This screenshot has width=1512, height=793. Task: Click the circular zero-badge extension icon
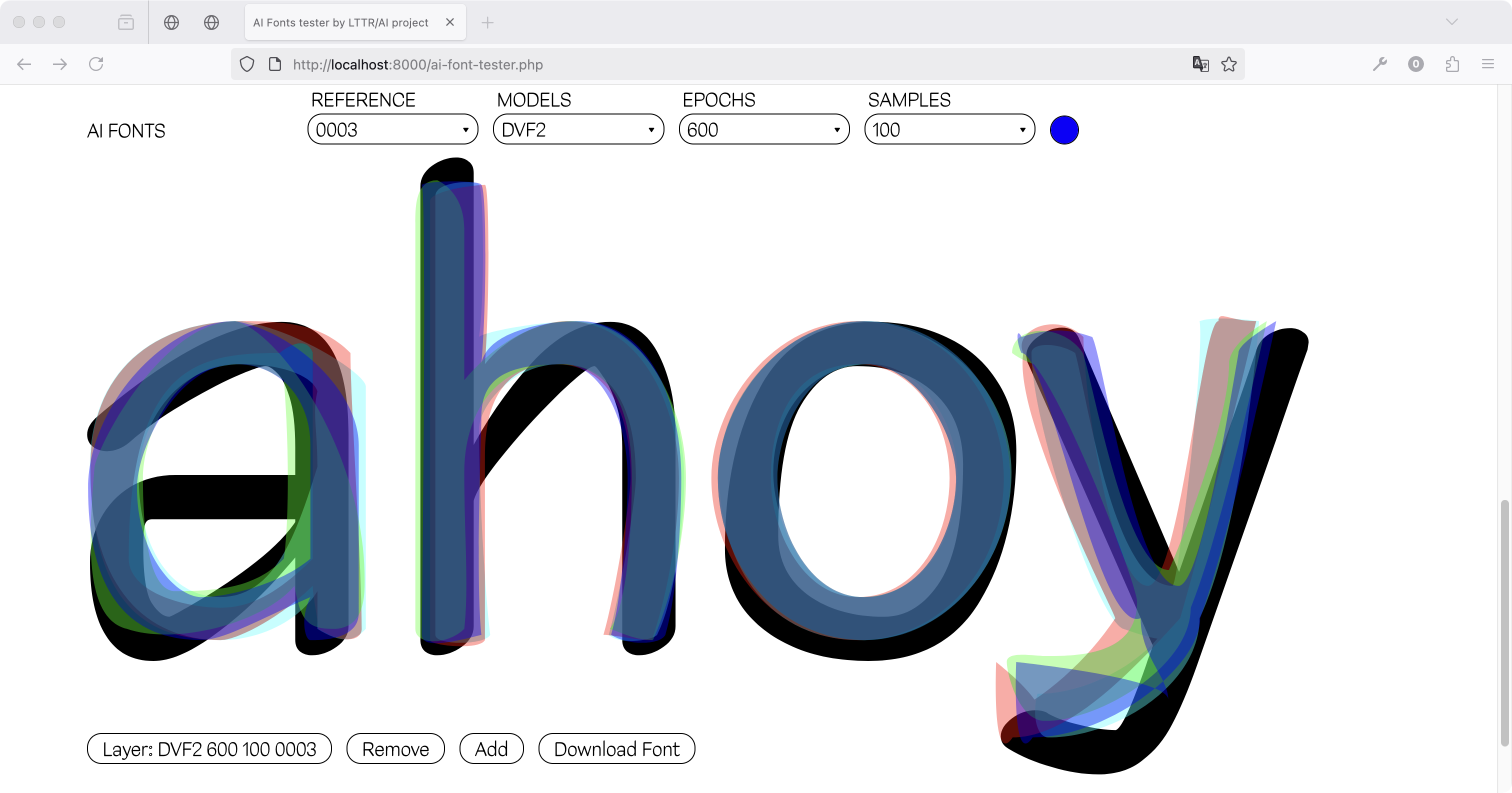(x=1415, y=64)
